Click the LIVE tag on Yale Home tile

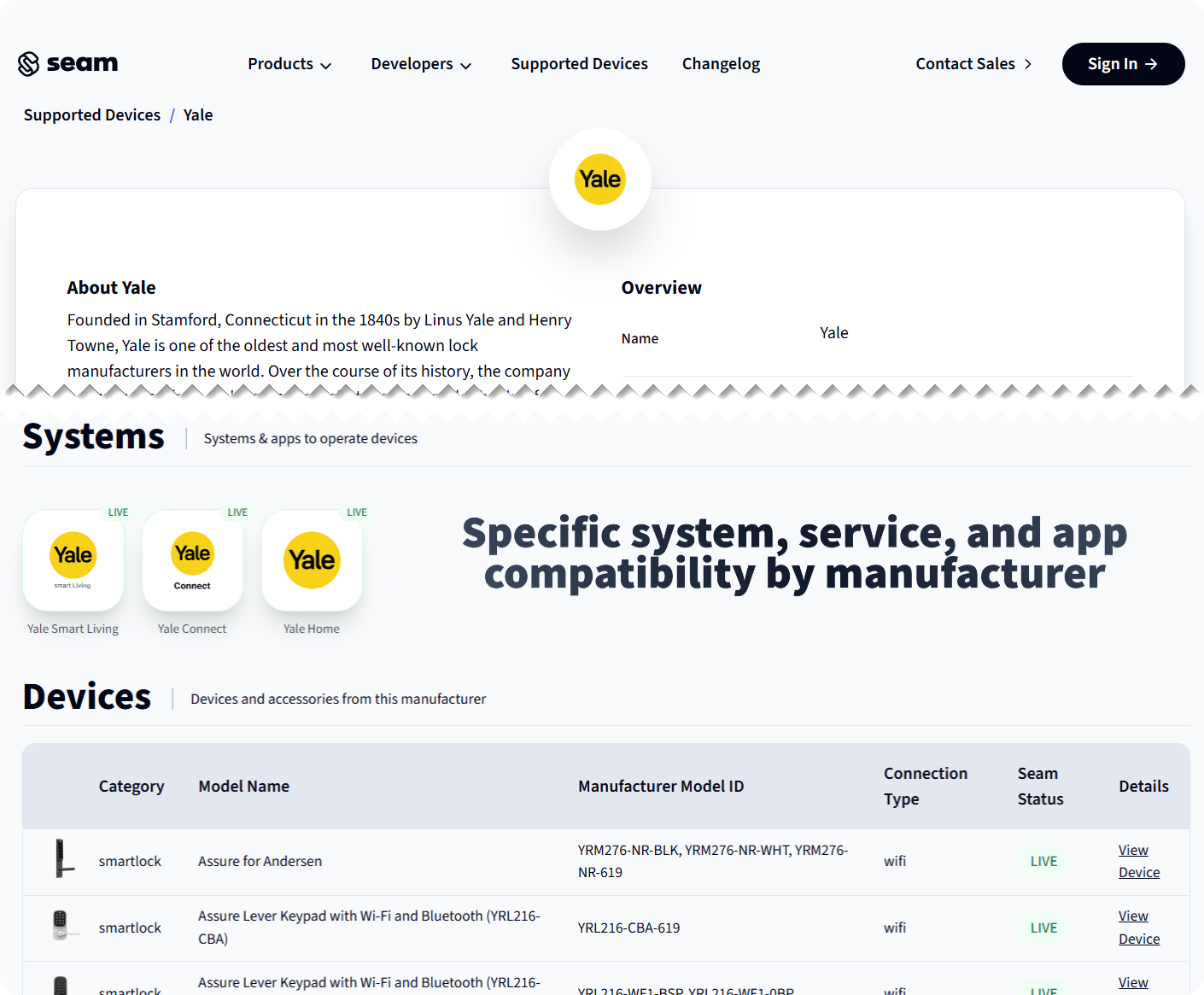coord(357,512)
